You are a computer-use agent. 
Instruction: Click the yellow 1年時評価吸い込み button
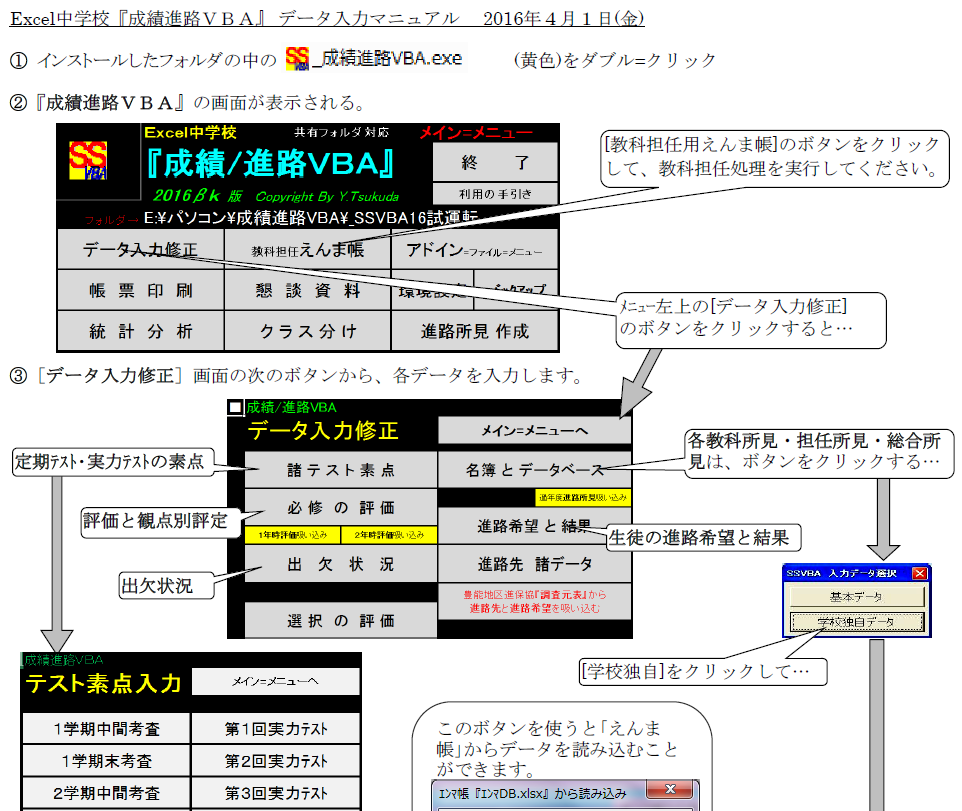coord(292,535)
